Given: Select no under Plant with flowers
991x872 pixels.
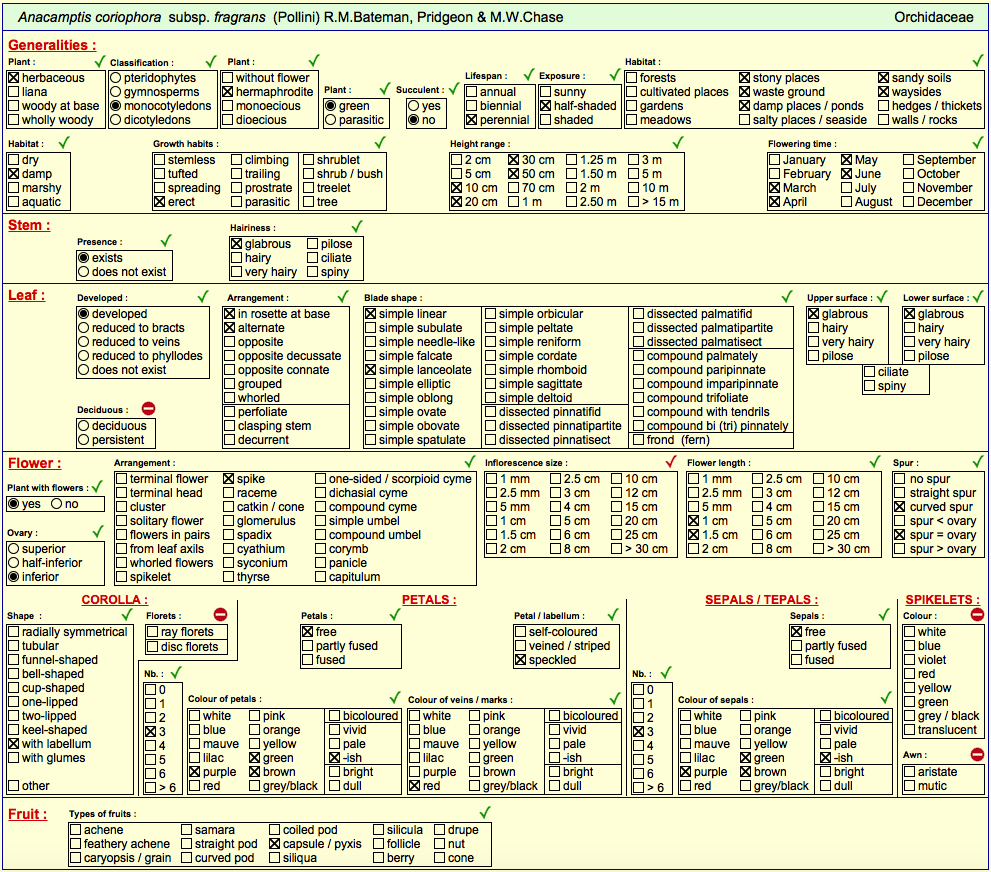Looking at the screenshot, I should [57, 504].
